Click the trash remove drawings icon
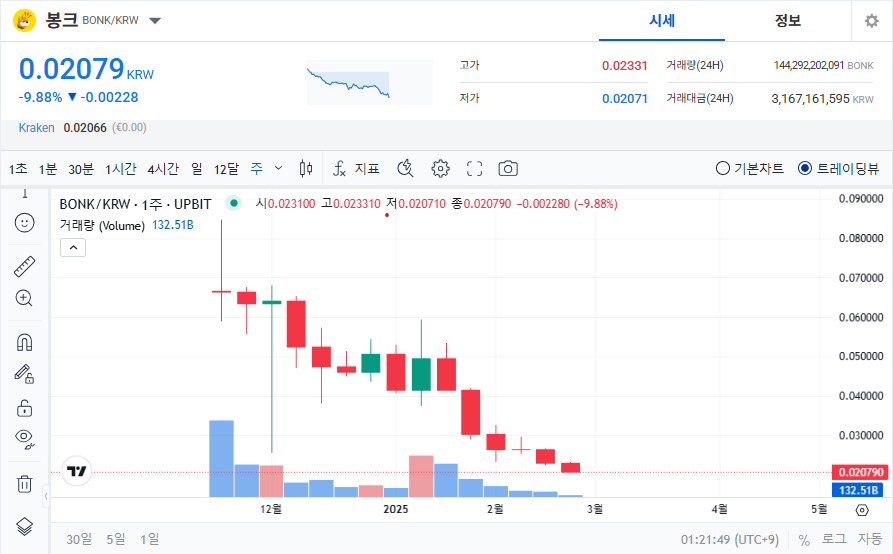The image size is (893, 554). point(24,484)
